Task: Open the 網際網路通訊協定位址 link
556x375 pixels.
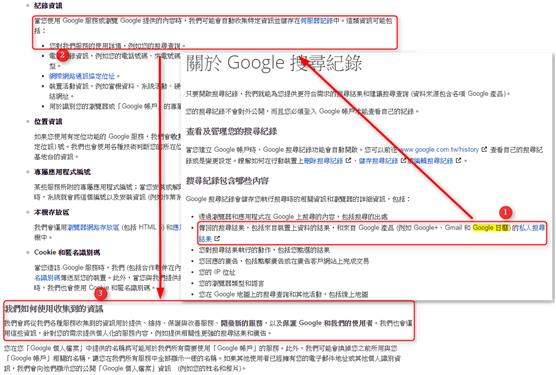Action: (82, 76)
